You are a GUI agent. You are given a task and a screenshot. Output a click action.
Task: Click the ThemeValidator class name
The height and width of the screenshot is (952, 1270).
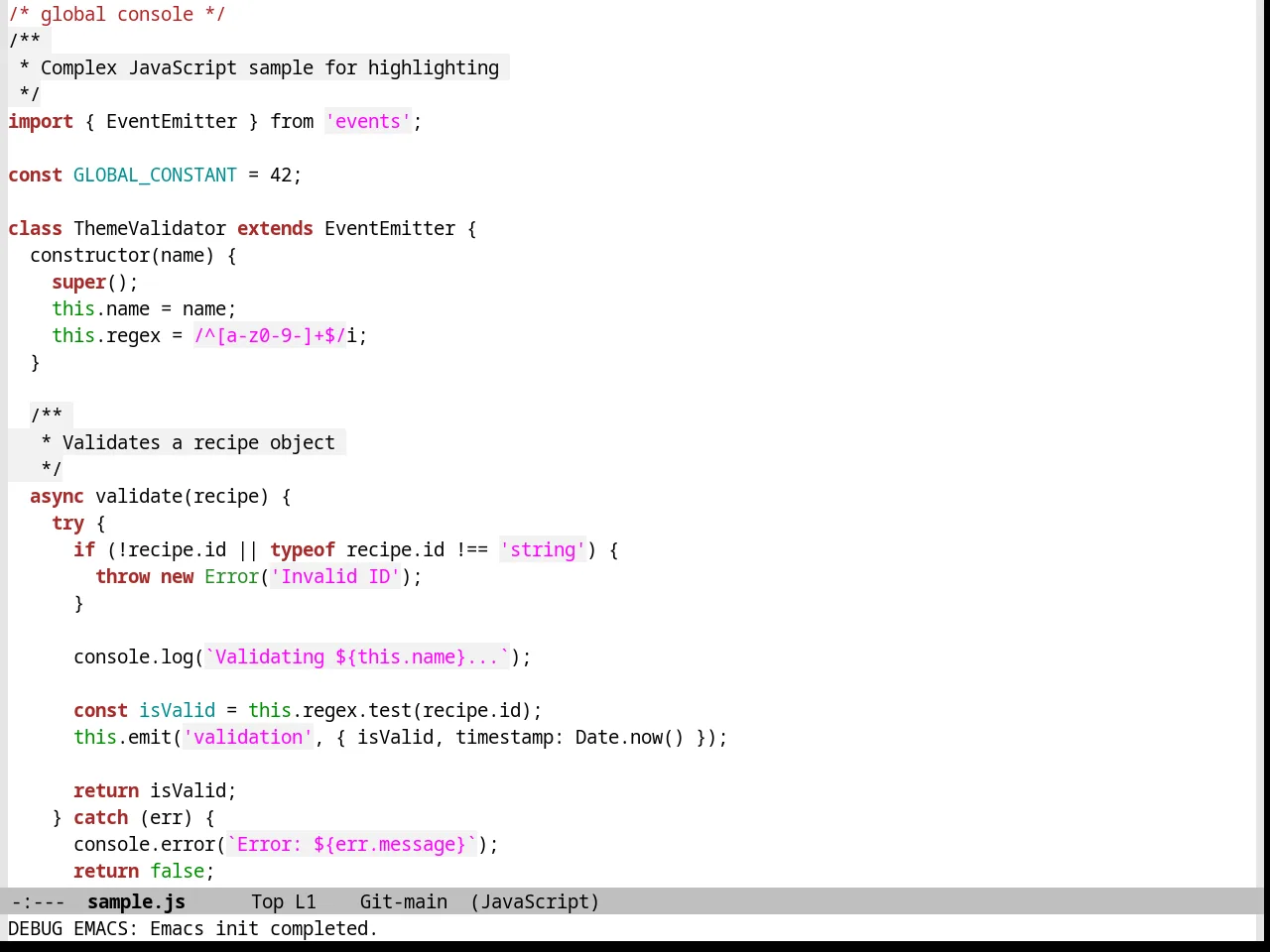click(x=150, y=228)
